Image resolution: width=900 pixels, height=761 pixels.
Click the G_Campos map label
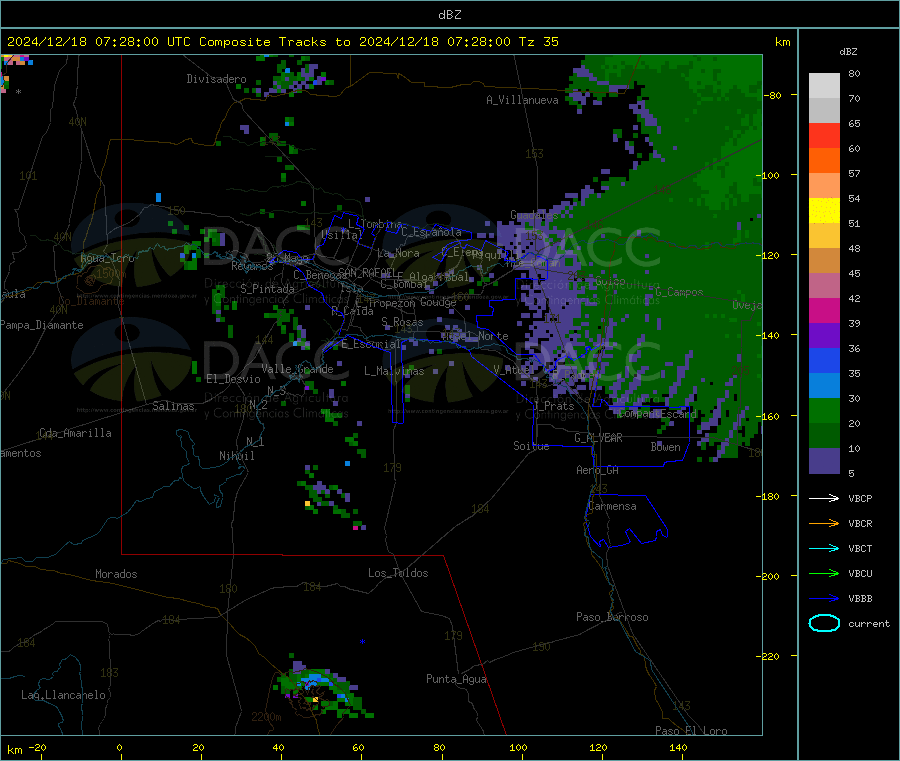point(679,292)
